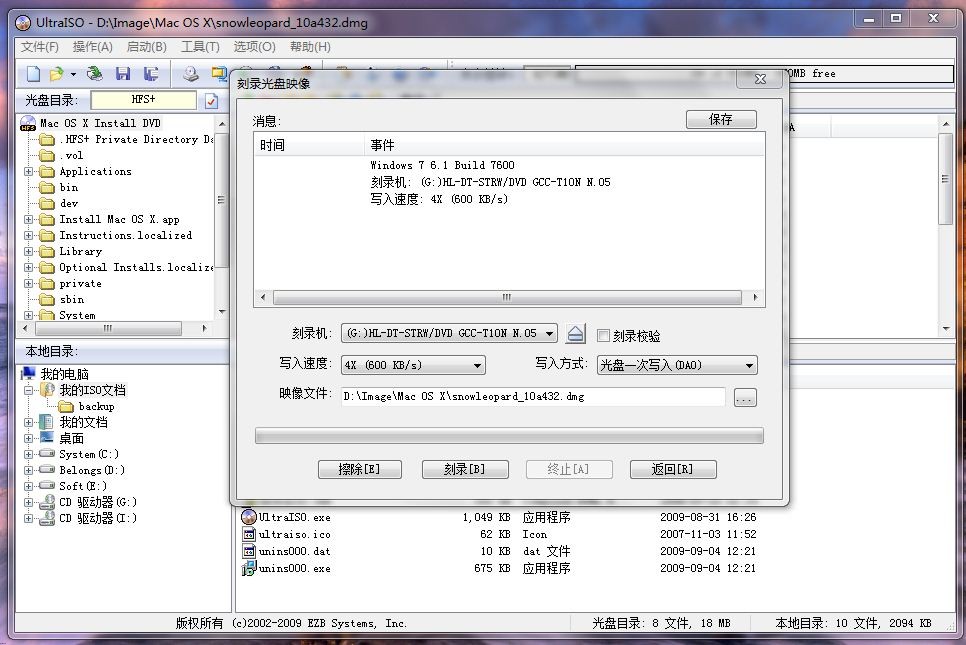Screen dimensions: 966x645
Task: Expand the private folder tree node
Action: point(28,283)
